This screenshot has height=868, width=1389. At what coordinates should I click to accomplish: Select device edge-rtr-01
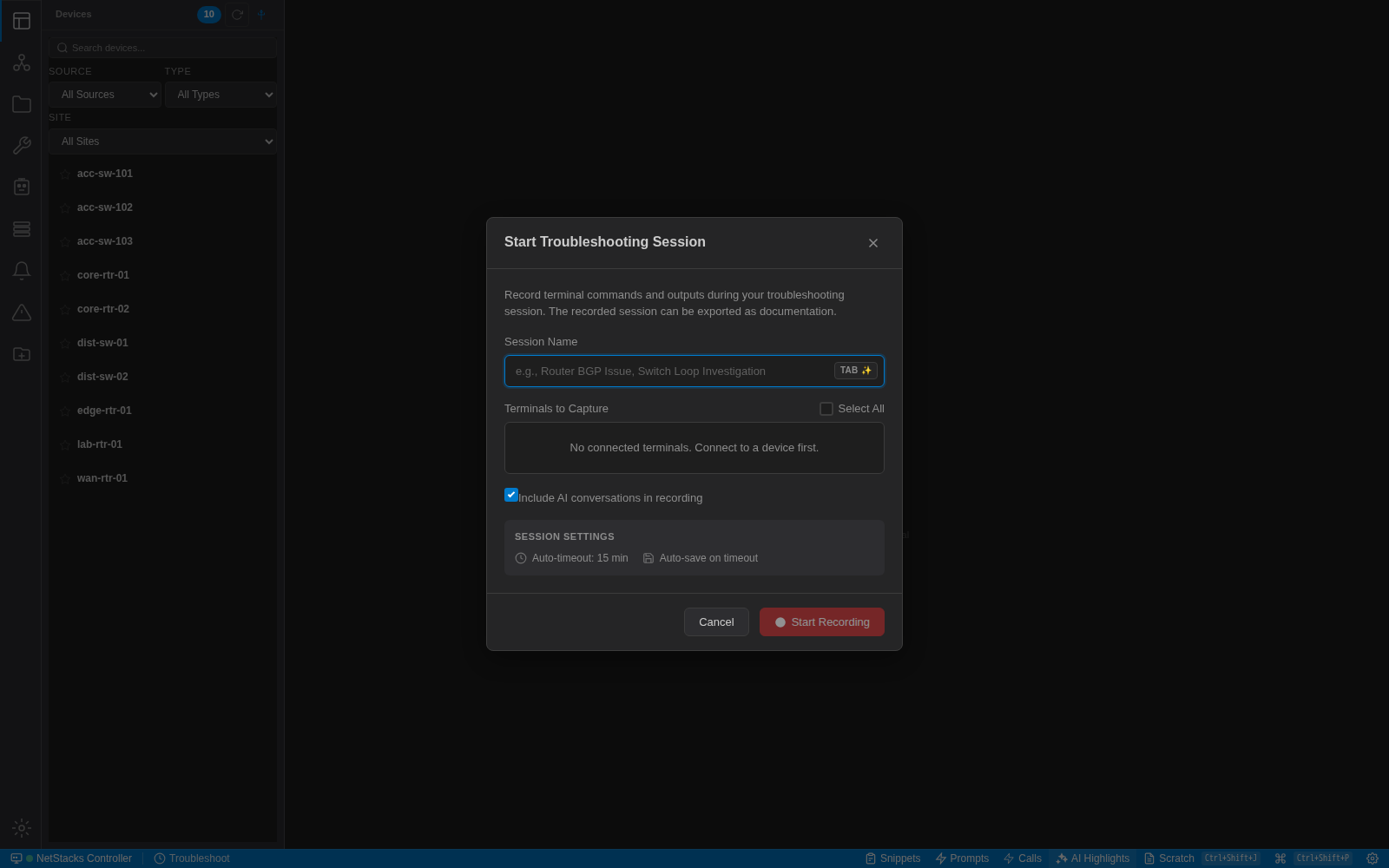pos(162,411)
